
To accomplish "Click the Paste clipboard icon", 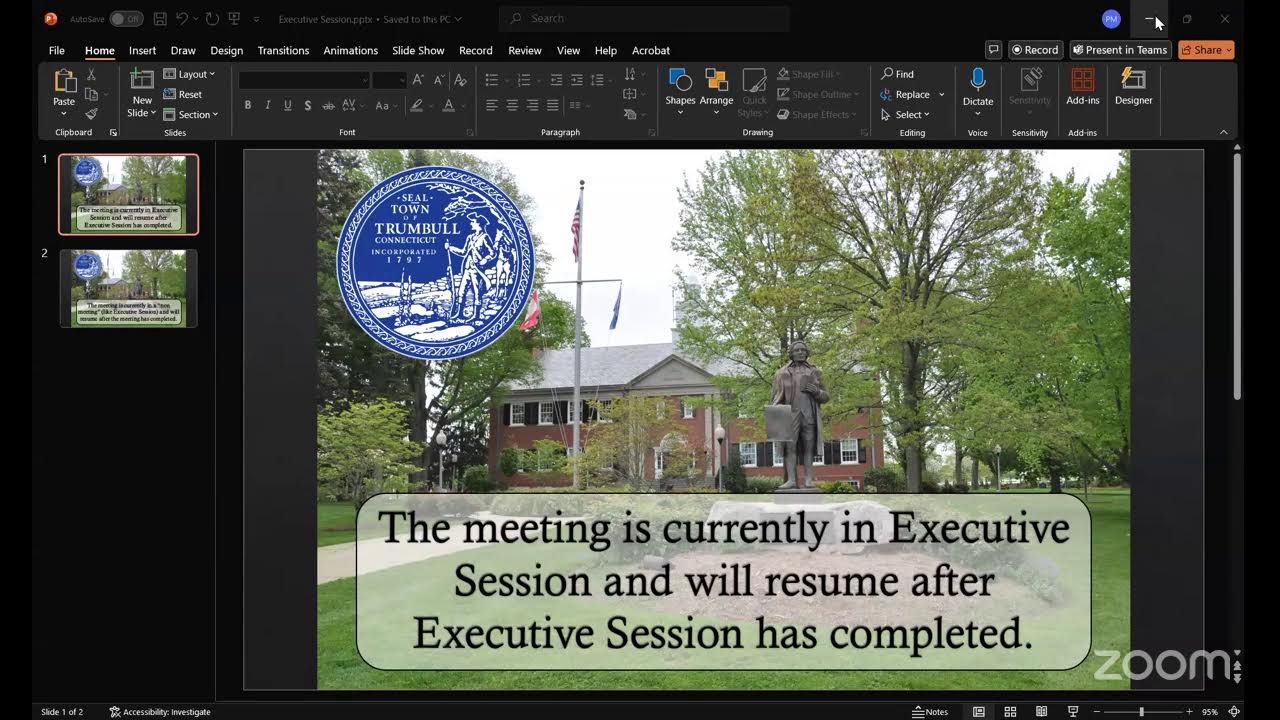I will tap(64, 81).
